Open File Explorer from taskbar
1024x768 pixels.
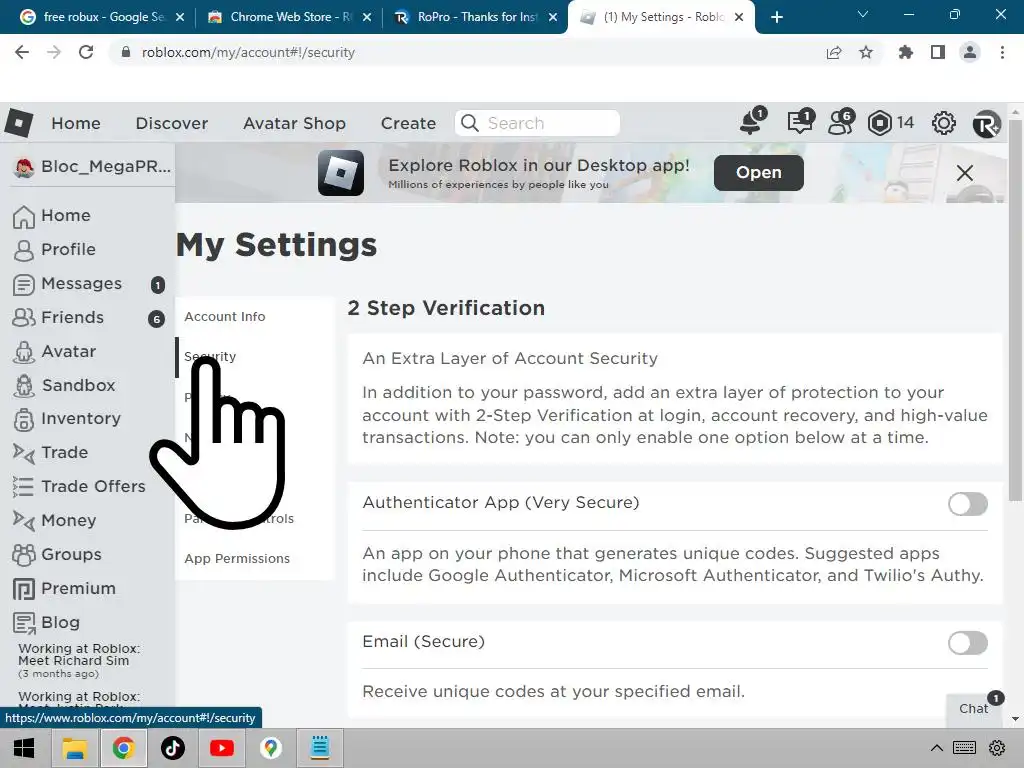pos(74,748)
